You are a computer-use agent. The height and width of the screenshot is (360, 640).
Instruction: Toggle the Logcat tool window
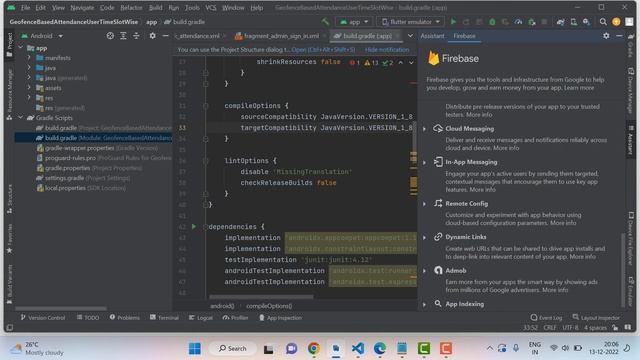200,318
